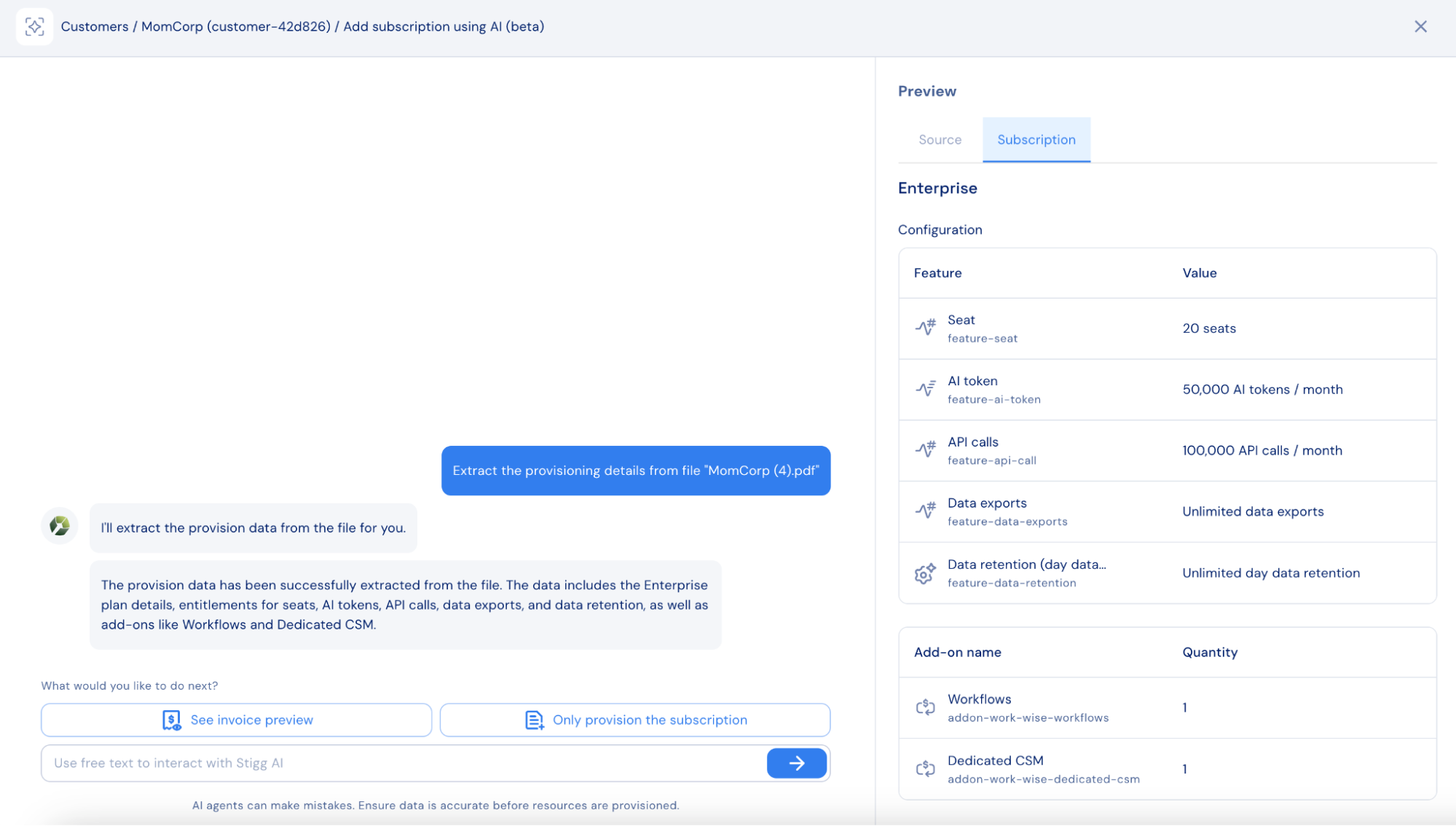Click the Stigg AI logo icon top-left
This screenshot has height=826, width=1456.
(x=34, y=27)
